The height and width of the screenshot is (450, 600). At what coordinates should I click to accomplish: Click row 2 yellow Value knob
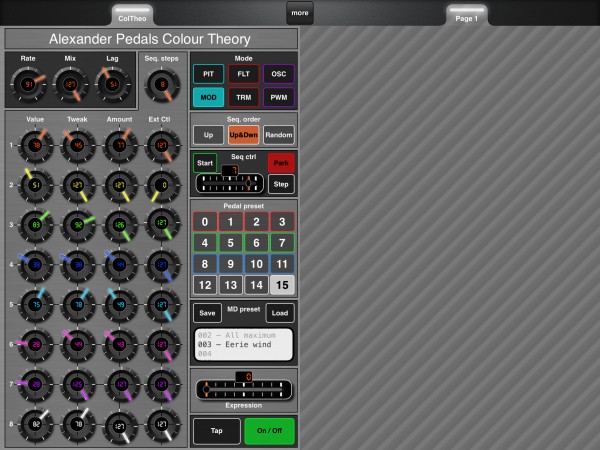point(36,185)
